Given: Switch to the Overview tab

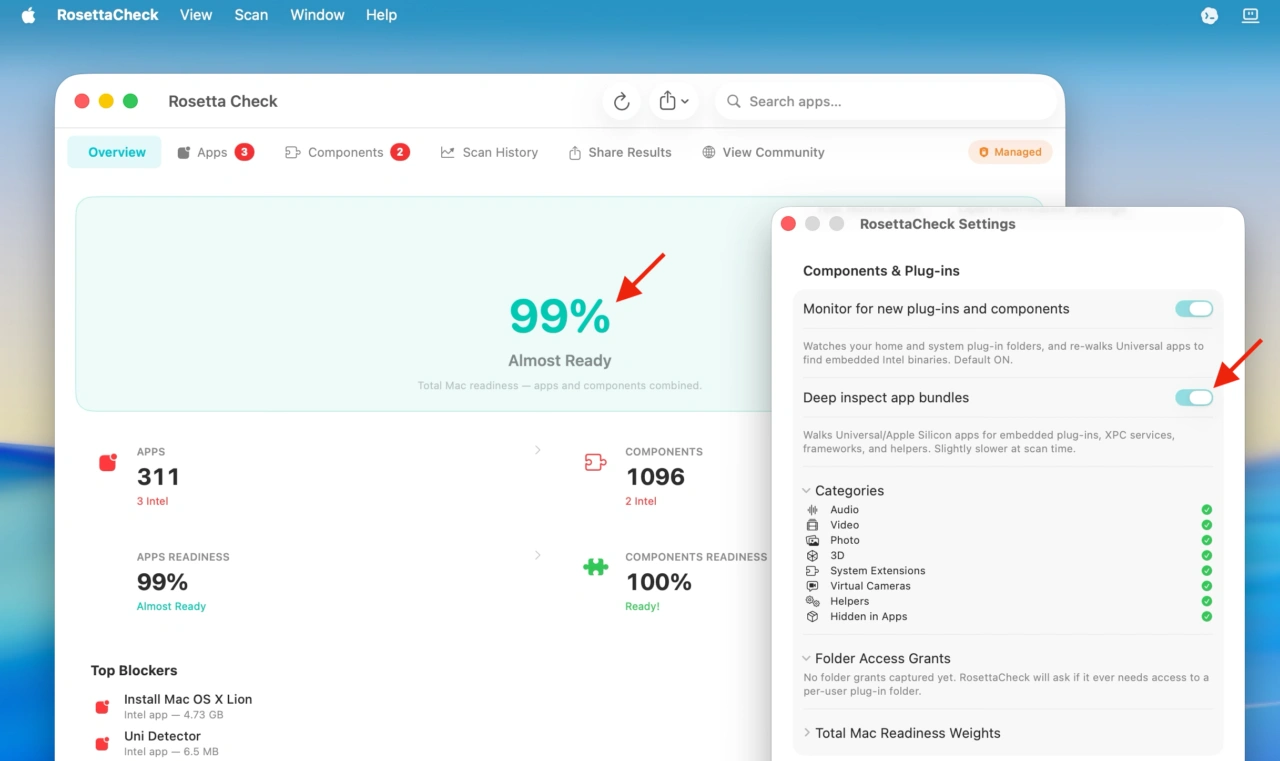Looking at the screenshot, I should click(x=115, y=152).
